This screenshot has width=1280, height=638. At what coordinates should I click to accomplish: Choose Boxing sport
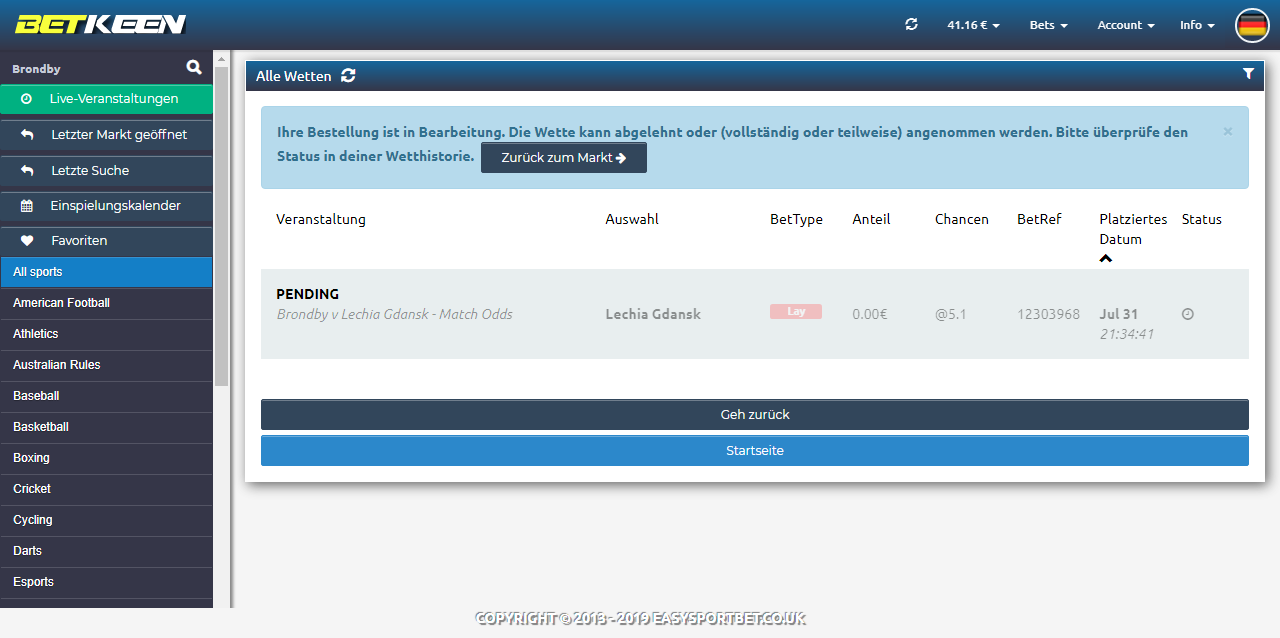(x=106, y=458)
